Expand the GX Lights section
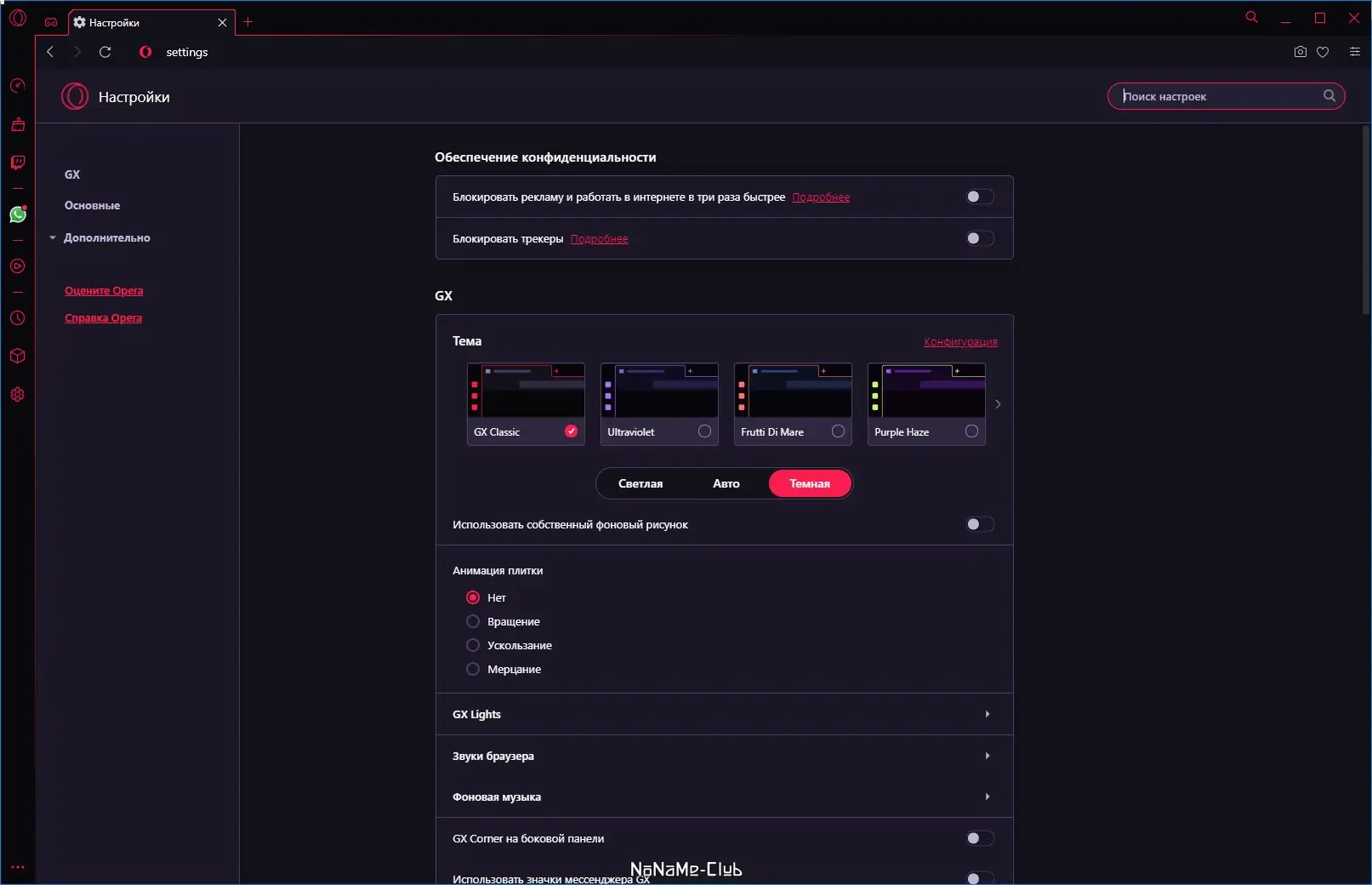The height and width of the screenshot is (885, 1372). click(722, 714)
